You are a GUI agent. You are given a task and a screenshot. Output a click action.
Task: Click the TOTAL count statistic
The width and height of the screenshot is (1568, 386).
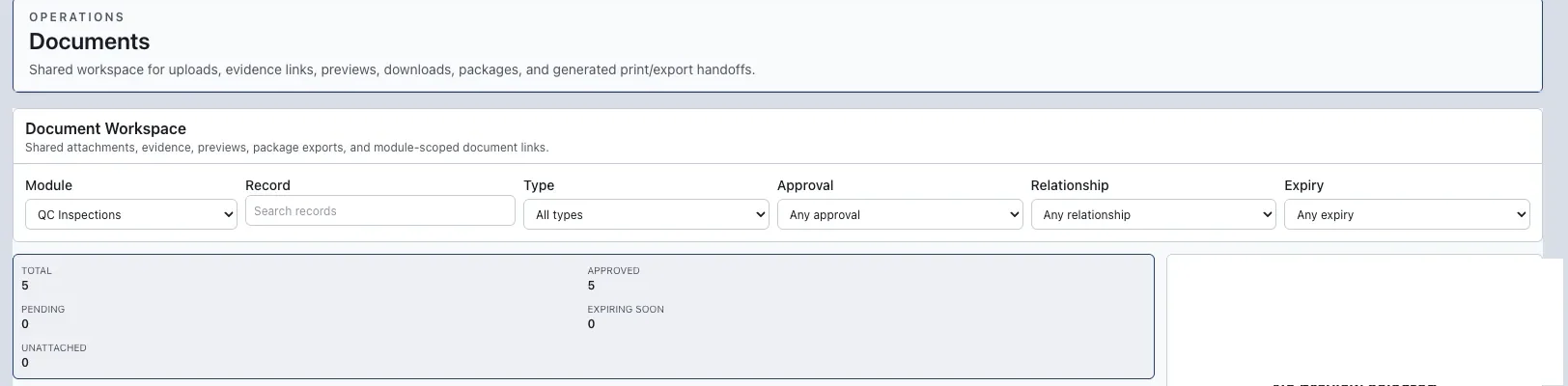coord(37,278)
